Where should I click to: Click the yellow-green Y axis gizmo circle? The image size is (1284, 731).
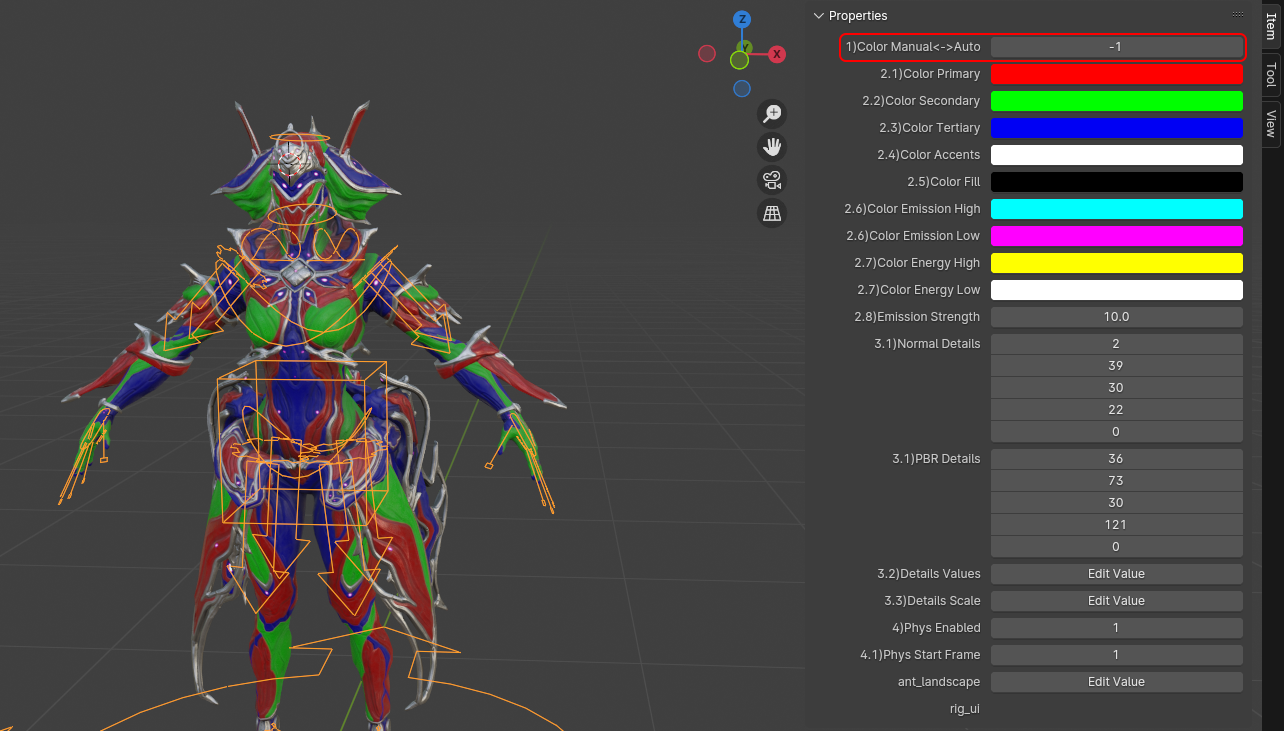[739, 60]
